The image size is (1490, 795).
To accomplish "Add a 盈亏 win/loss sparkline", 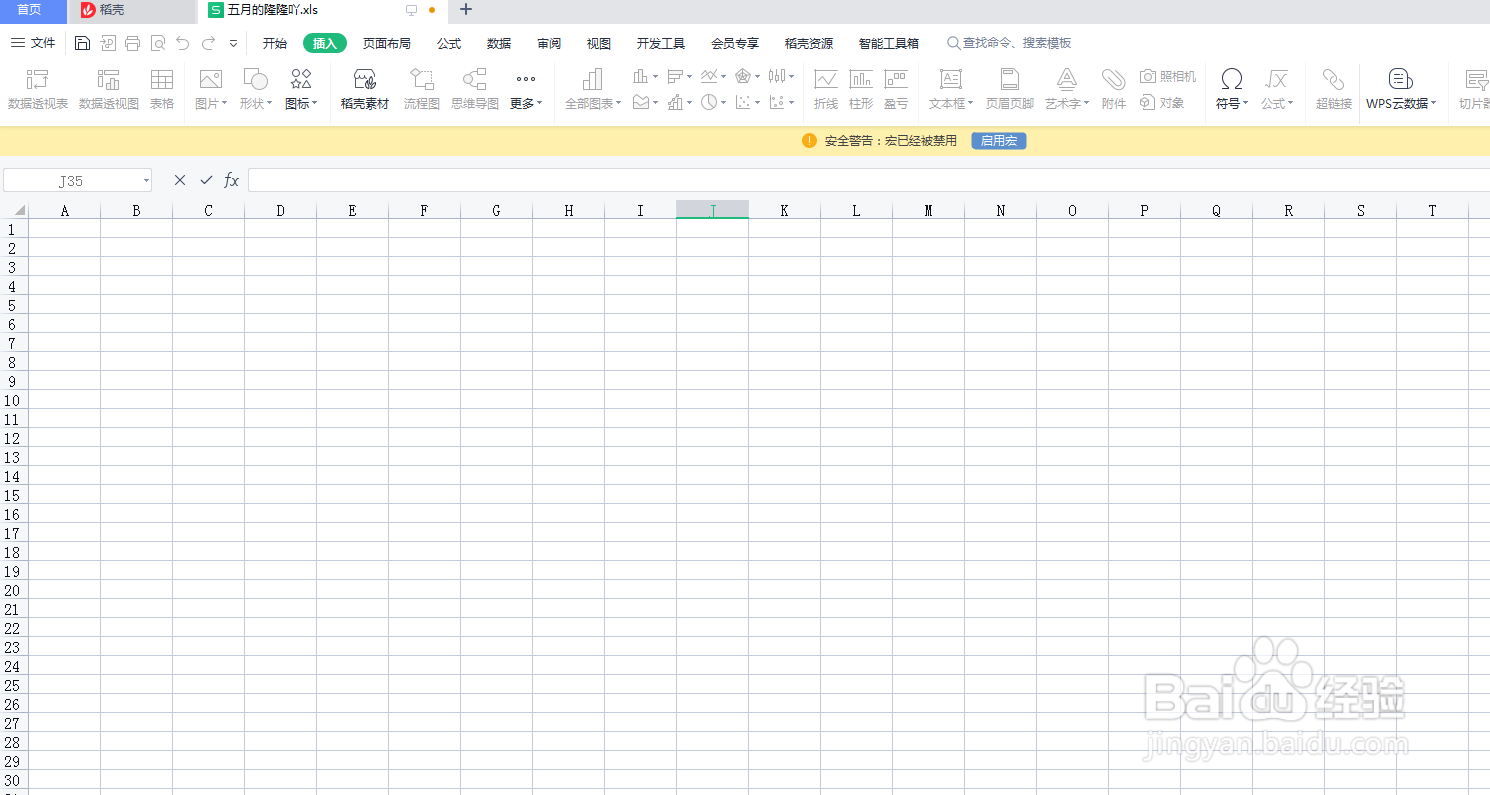I will tap(896, 89).
